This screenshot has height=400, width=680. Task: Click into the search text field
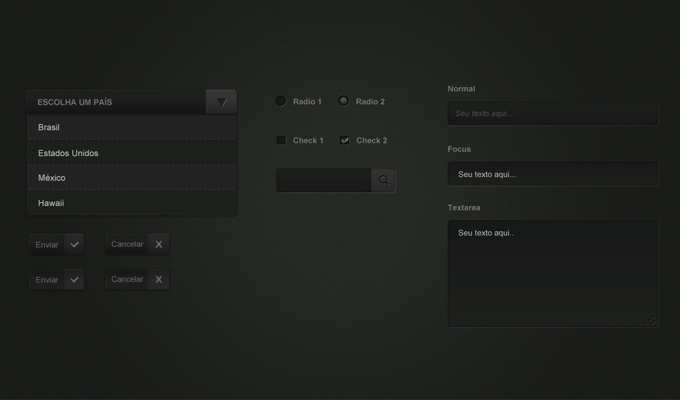click(x=323, y=180)
